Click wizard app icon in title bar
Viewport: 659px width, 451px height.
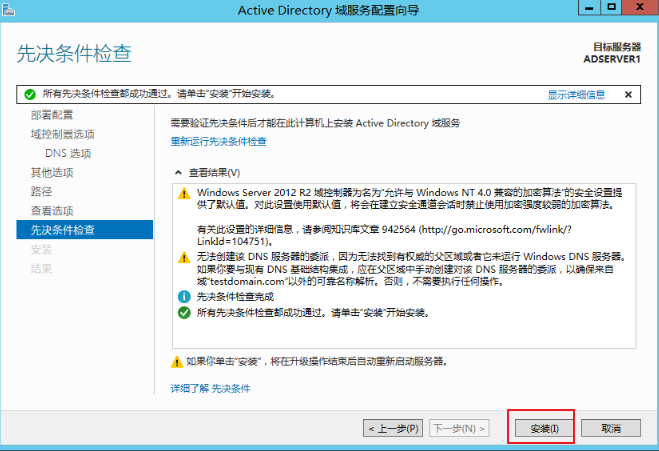[x=8, y=9]
